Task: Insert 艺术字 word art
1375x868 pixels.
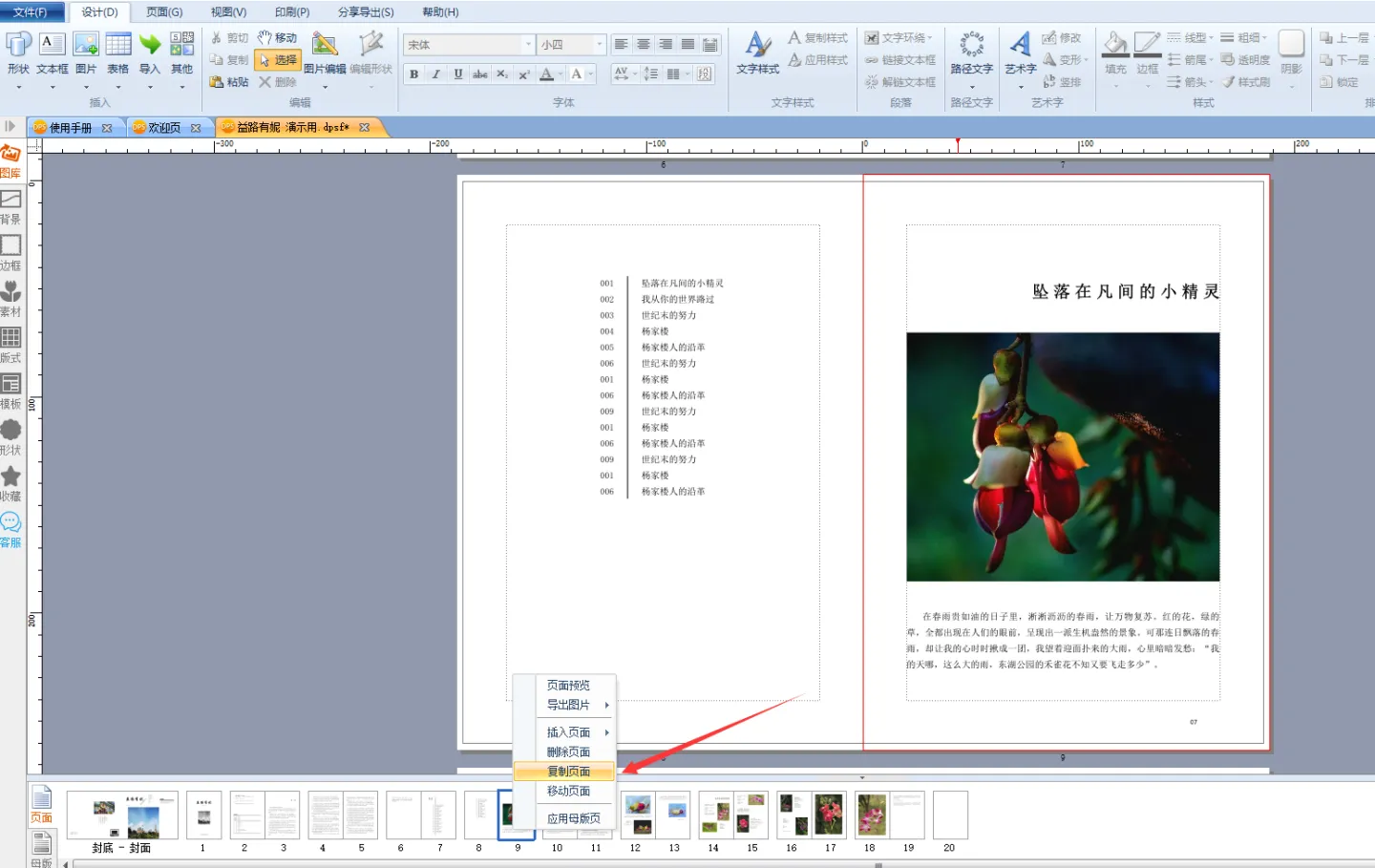Action: [x=1021, y=53]
